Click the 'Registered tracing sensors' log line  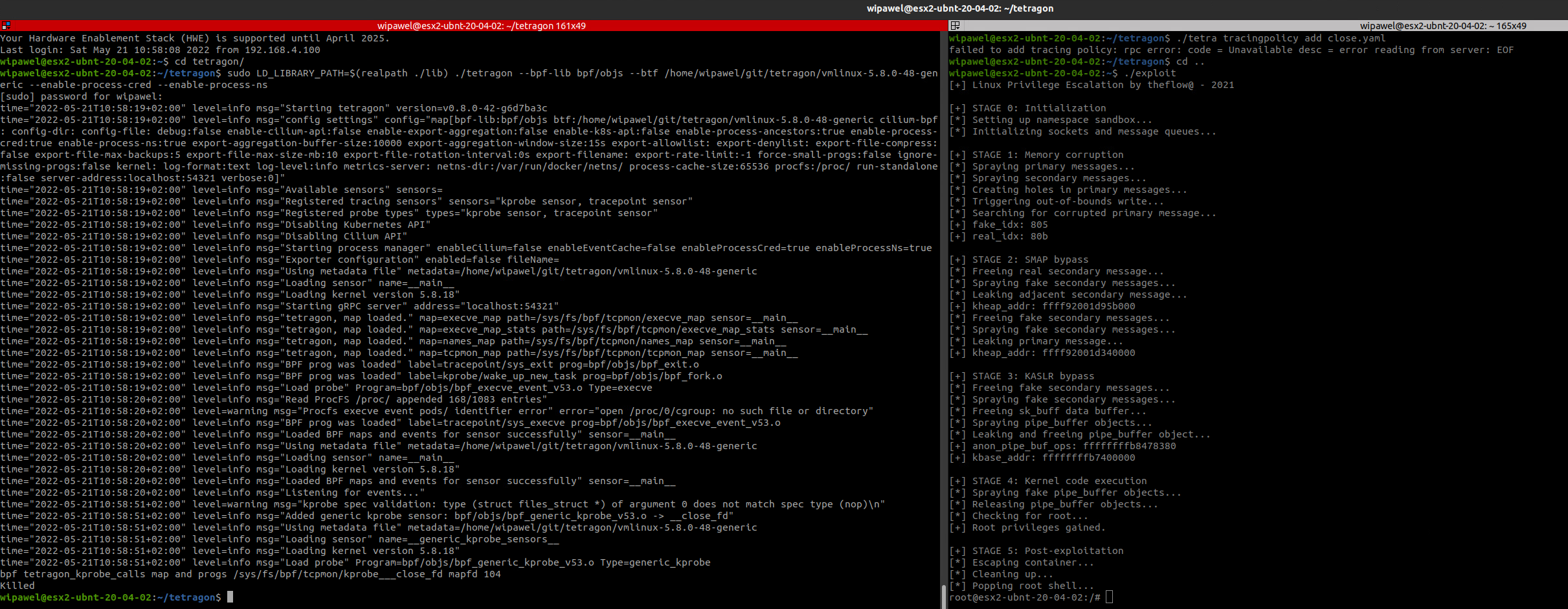click(346, 201)
